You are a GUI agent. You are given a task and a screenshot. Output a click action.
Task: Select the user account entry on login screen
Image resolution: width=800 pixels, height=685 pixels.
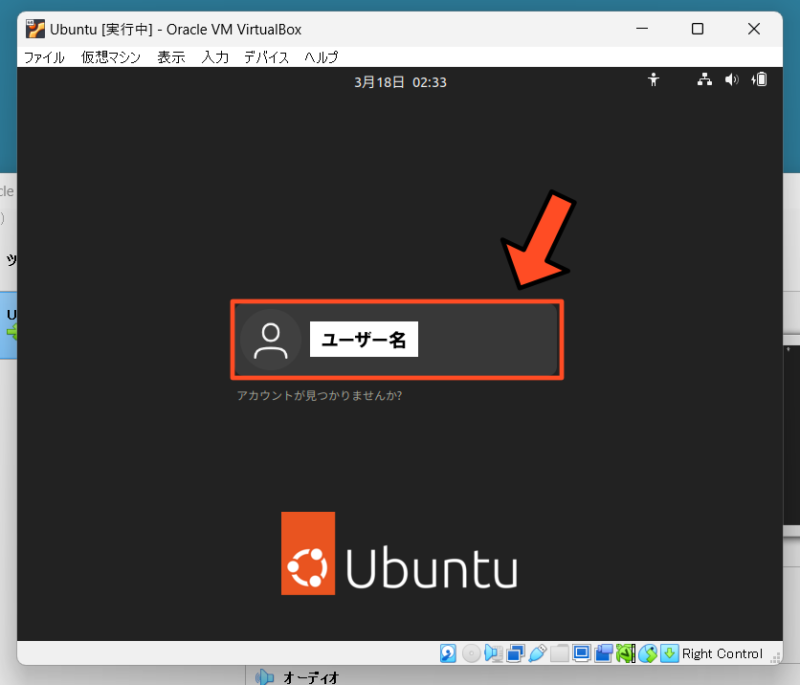[x=397, y=340]
